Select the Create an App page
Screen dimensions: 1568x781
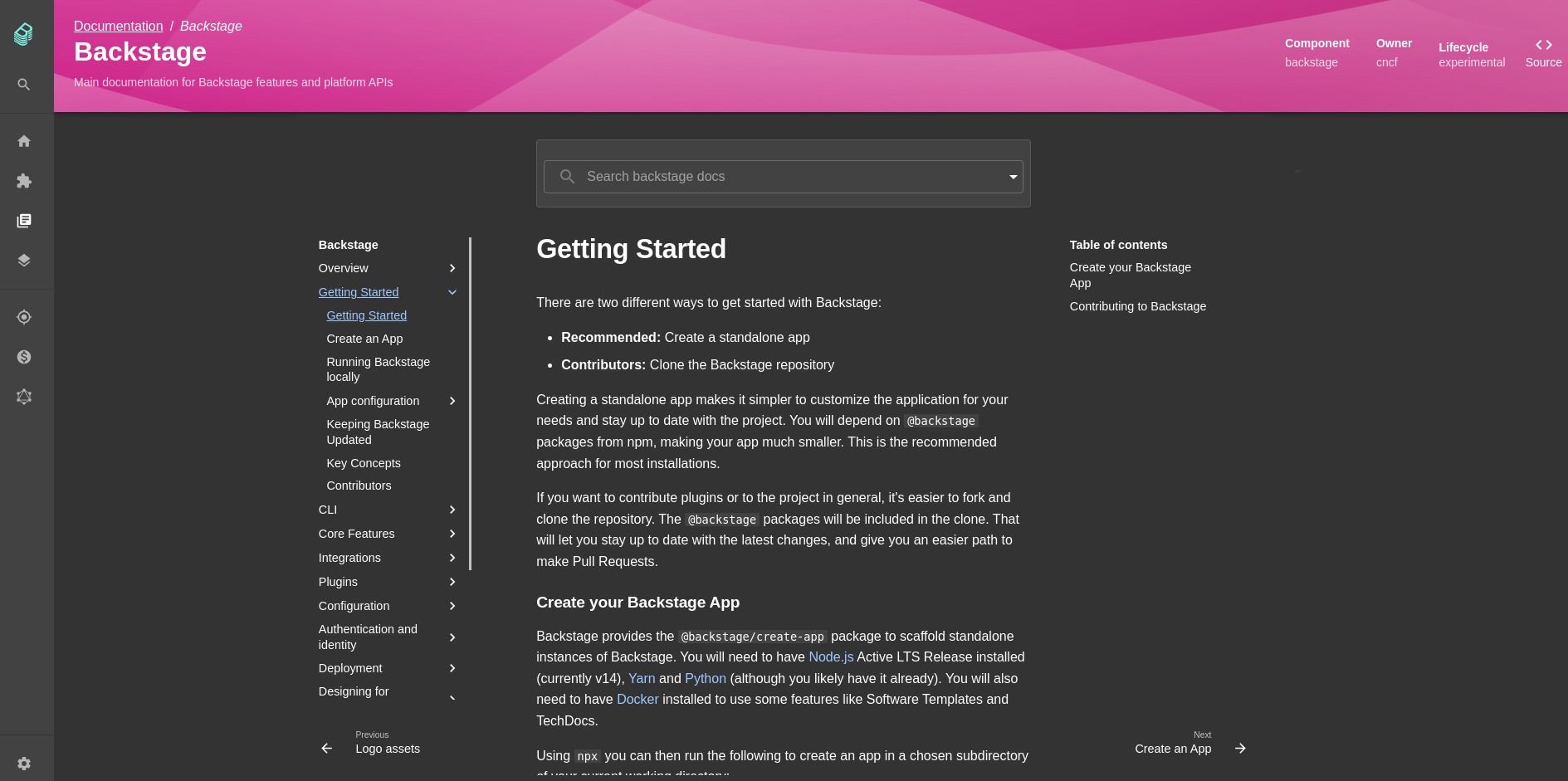click(364, 339)
